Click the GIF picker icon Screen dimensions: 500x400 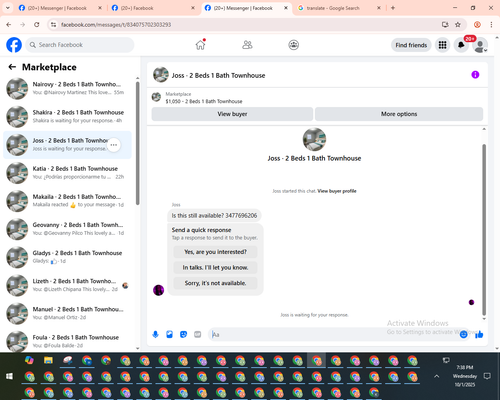(197, 334)
